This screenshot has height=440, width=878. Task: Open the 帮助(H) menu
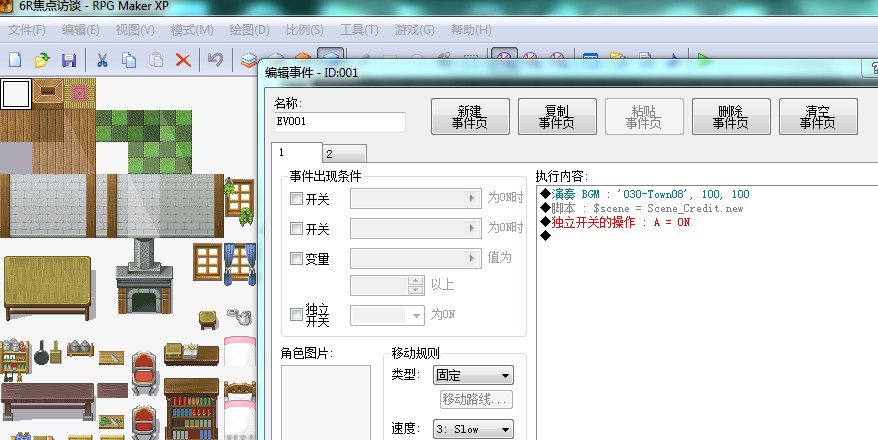pyautogui.click(x=471, y=30)
